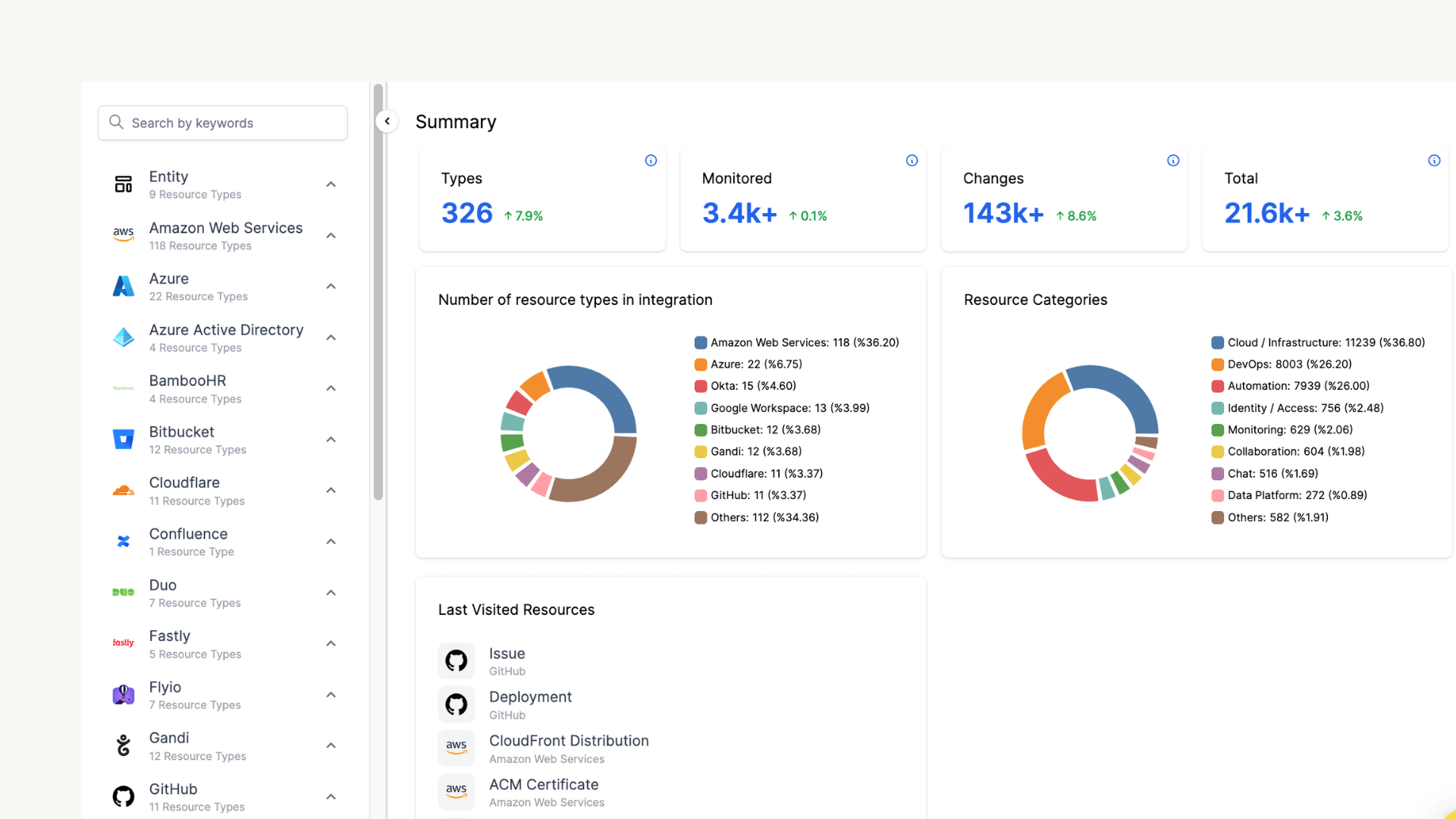Click the Monitored card info icon
This screenshot has height=819, width=1456.
(x=912, y=160)
